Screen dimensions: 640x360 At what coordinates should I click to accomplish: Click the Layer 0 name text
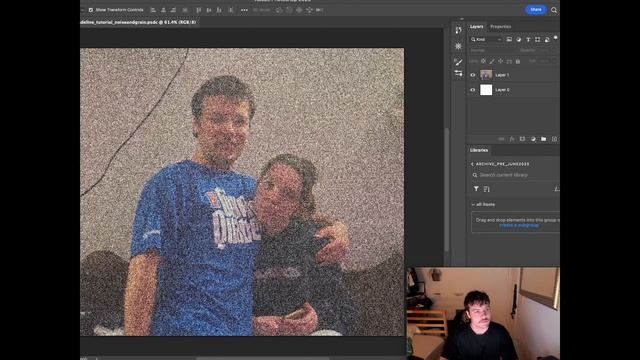coord(502,90)
